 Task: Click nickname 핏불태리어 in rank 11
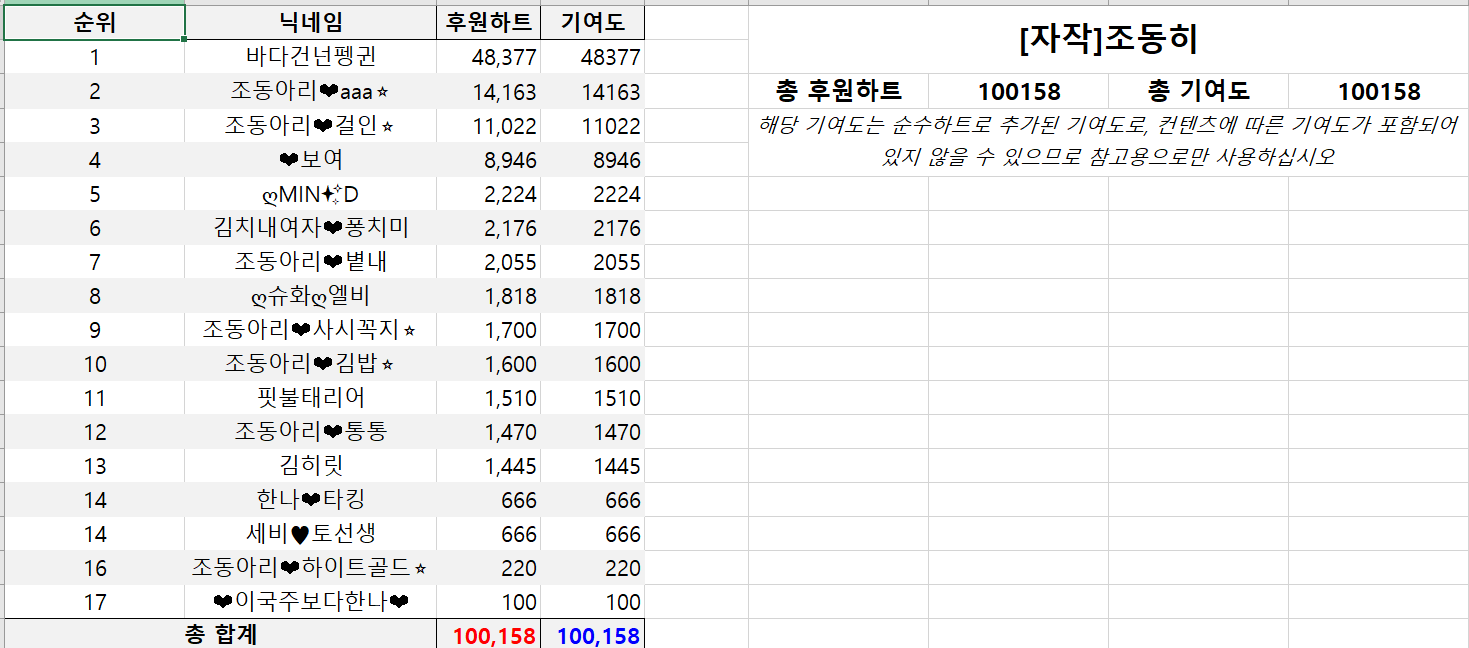[x=306, y=398]
